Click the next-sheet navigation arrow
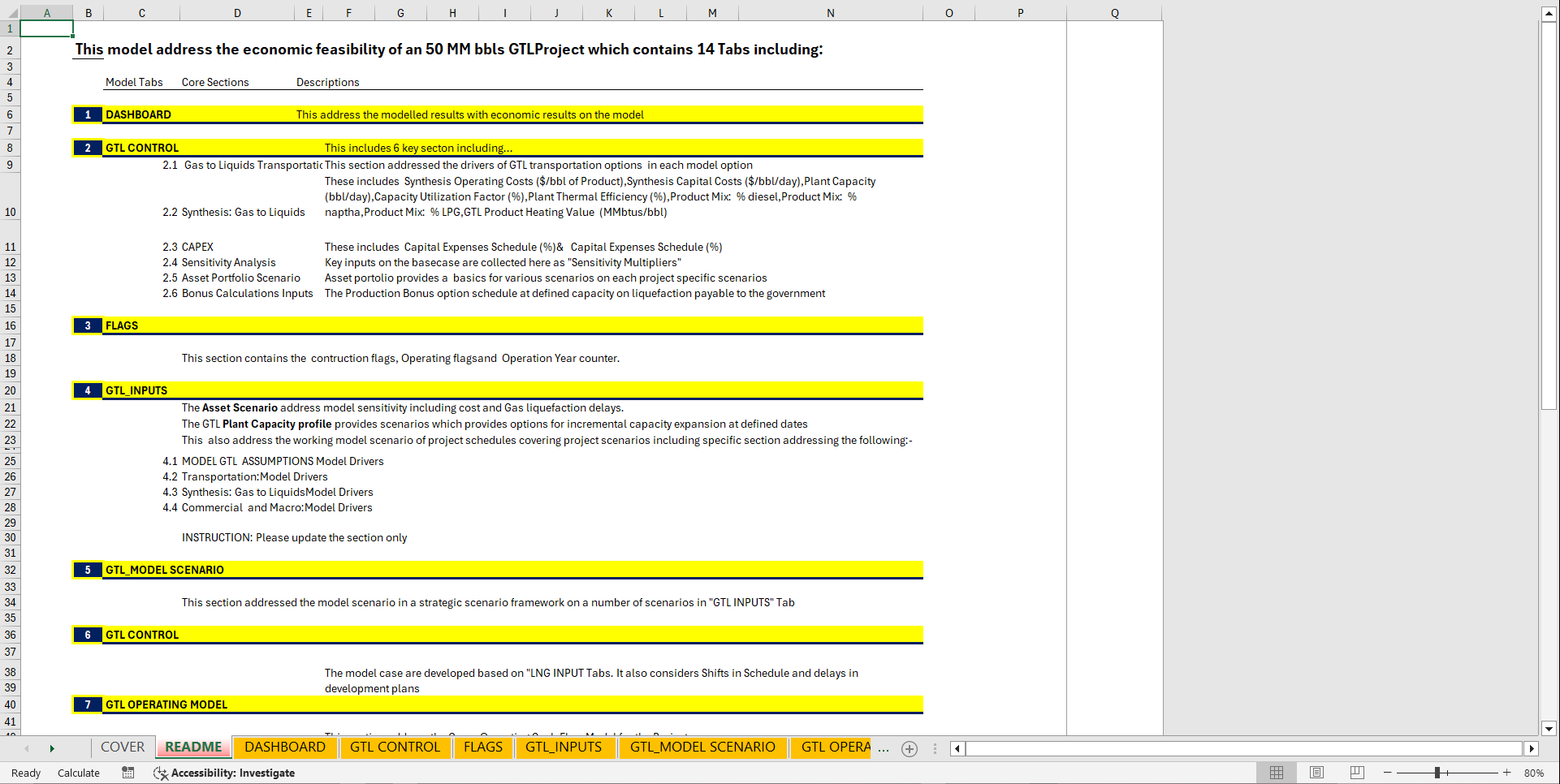 pyautogui.click(x=52, y=748)
